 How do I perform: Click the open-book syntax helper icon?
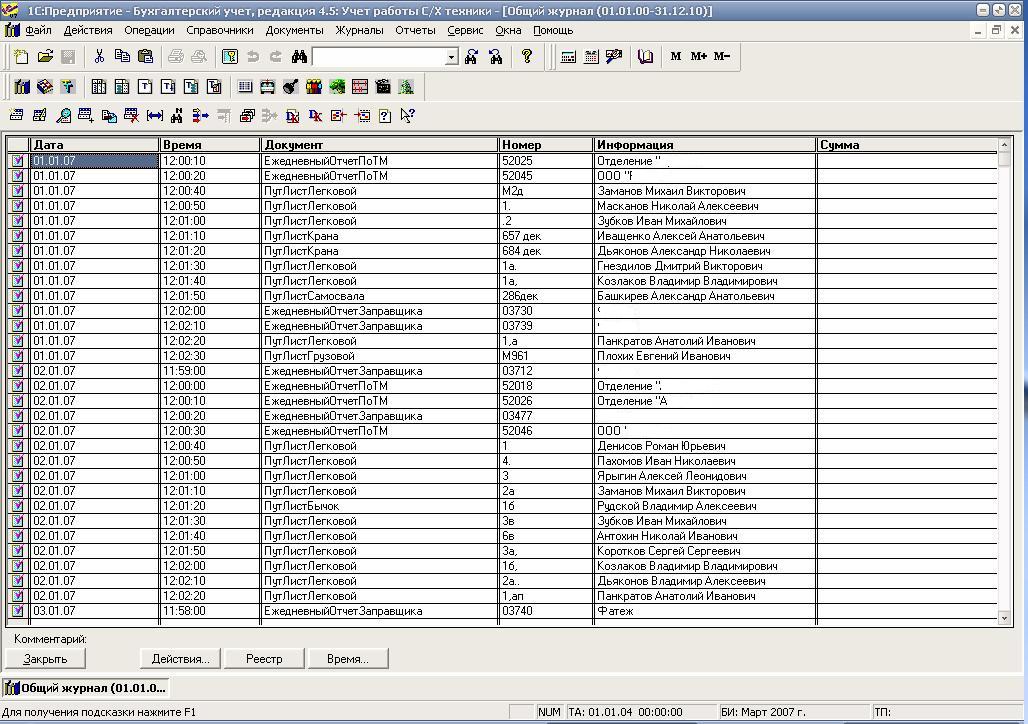645,57
